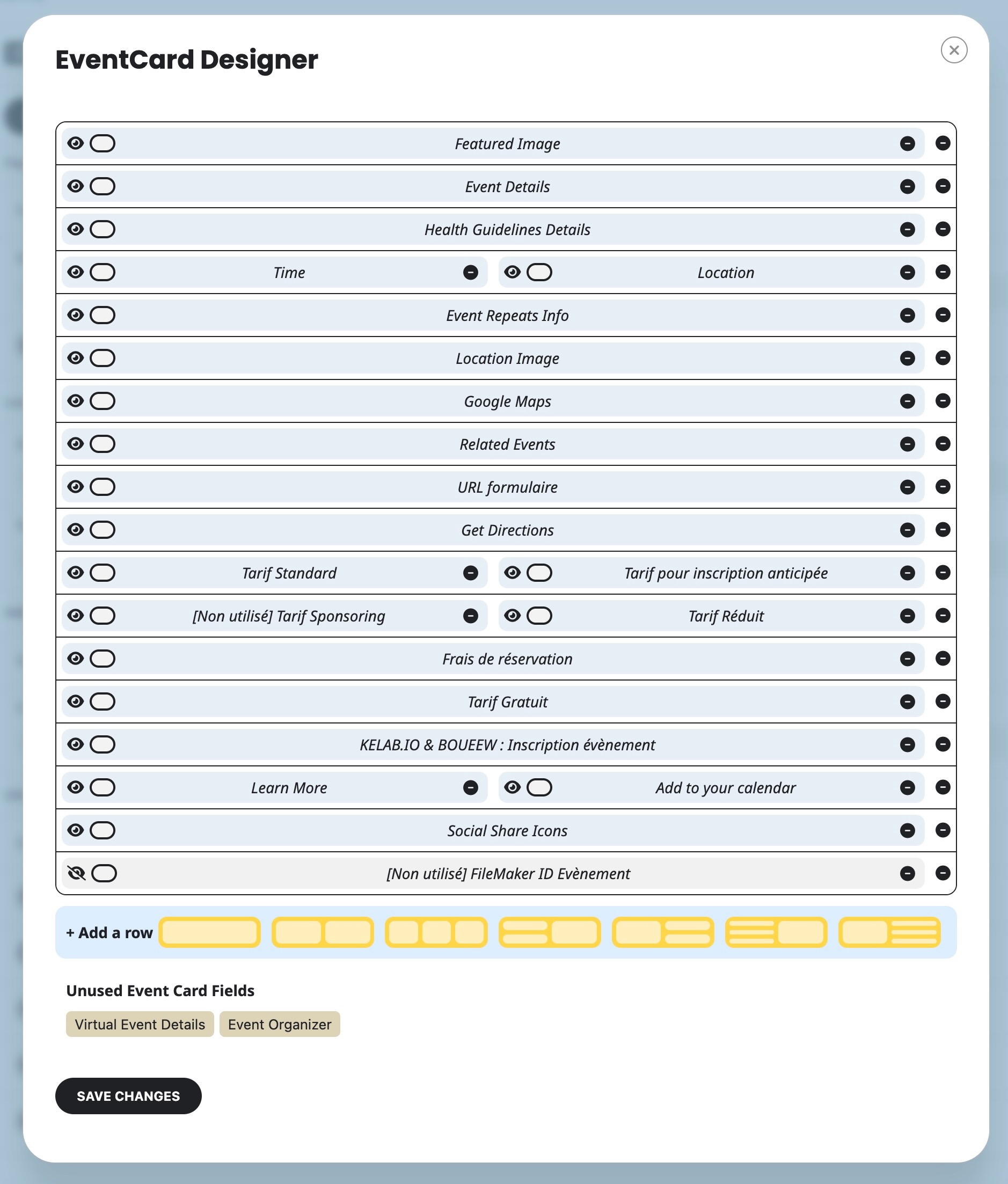The image size is (1008, 1184).
Task: Show the FileMaker ID Evènement field
Action: point(76,873)
